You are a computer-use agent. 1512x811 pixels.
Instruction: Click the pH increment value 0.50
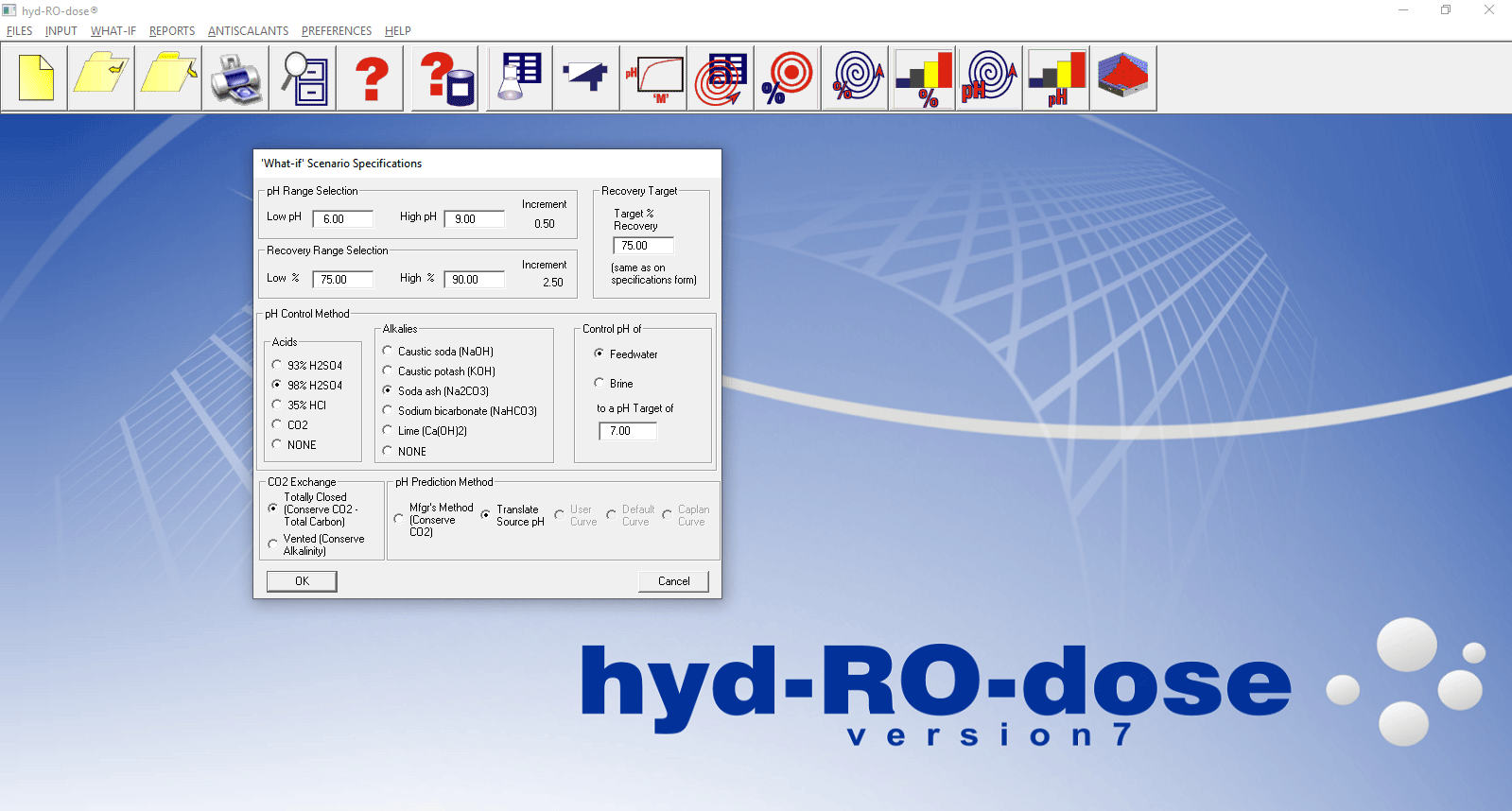coord(545,224)
